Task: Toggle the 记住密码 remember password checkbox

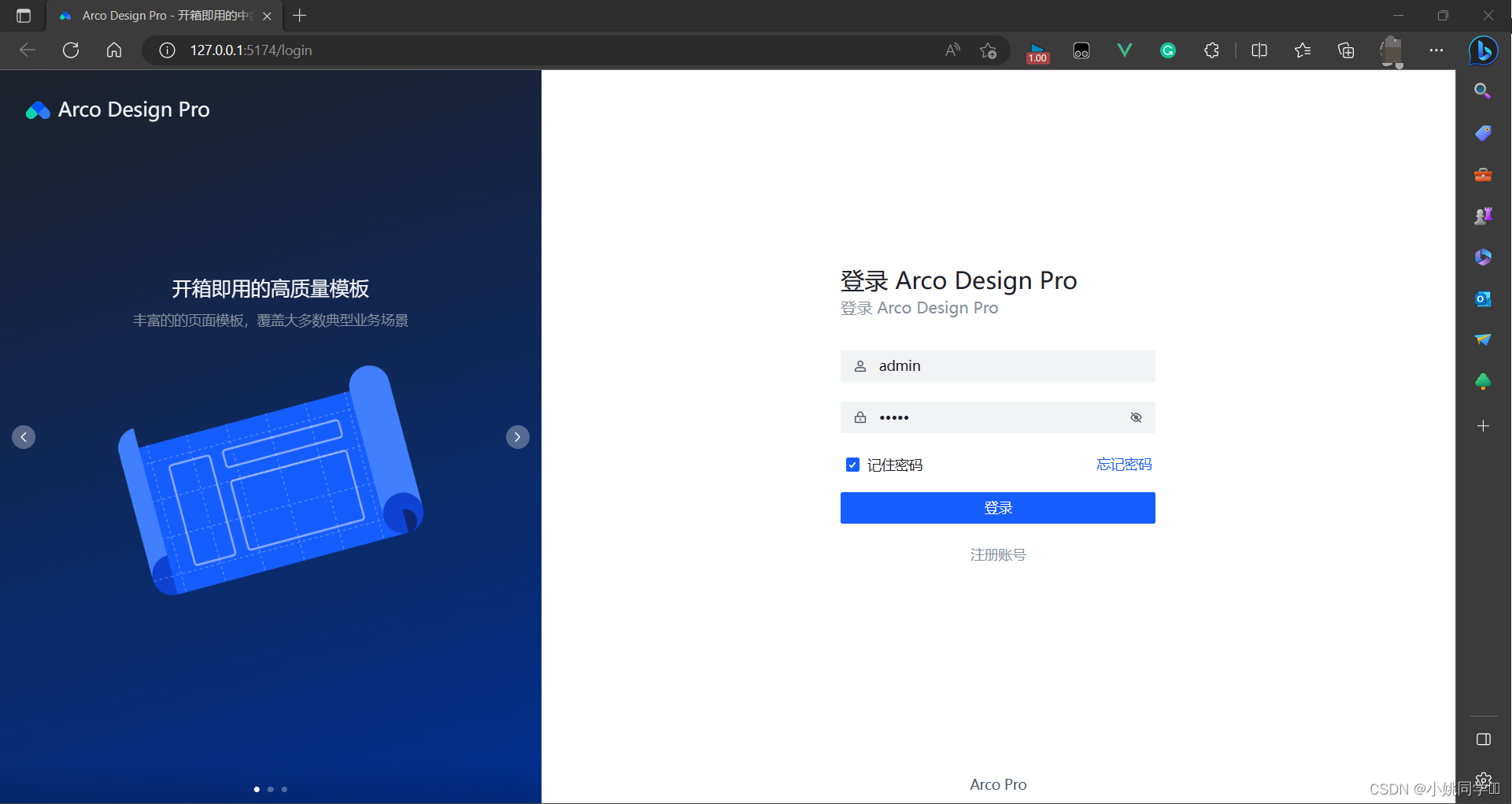Action: (x=852, y=465)
